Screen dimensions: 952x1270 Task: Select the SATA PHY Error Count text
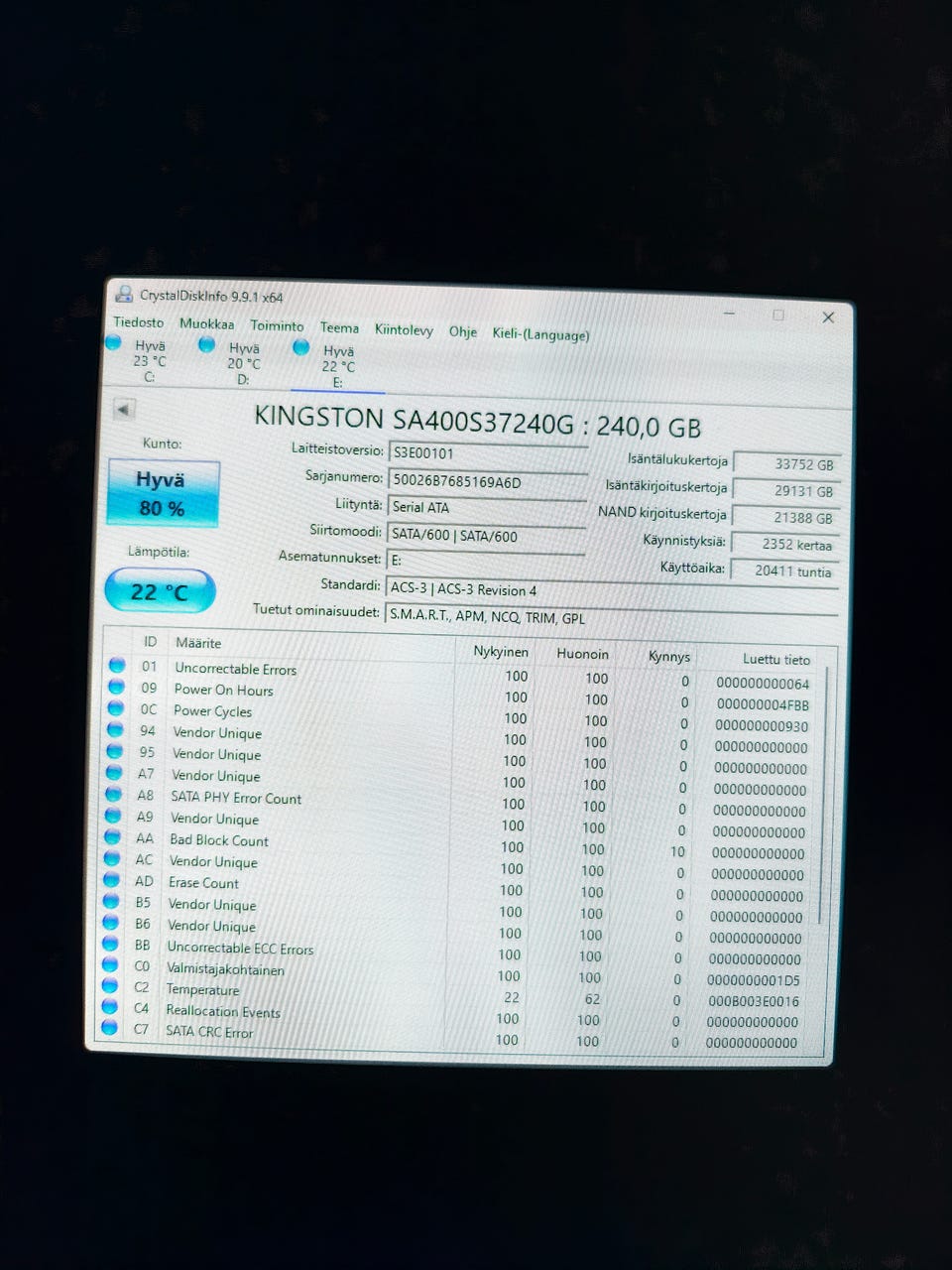tap(236, 798)
